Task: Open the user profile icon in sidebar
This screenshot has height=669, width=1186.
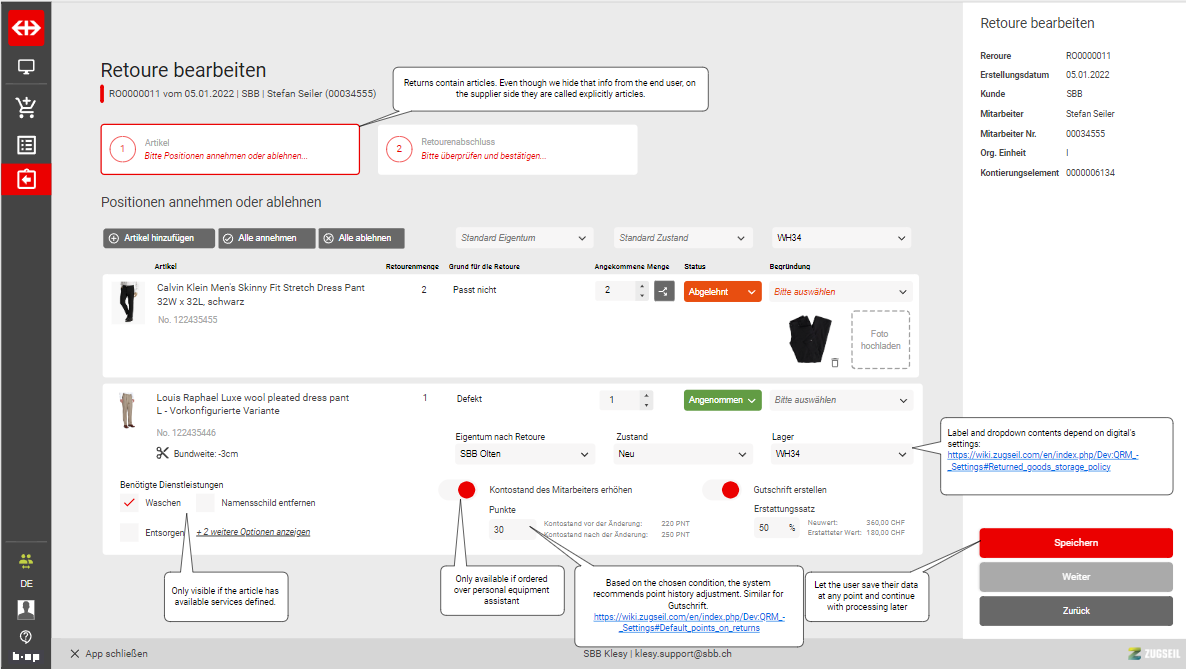Action: (x=26, y=608)
